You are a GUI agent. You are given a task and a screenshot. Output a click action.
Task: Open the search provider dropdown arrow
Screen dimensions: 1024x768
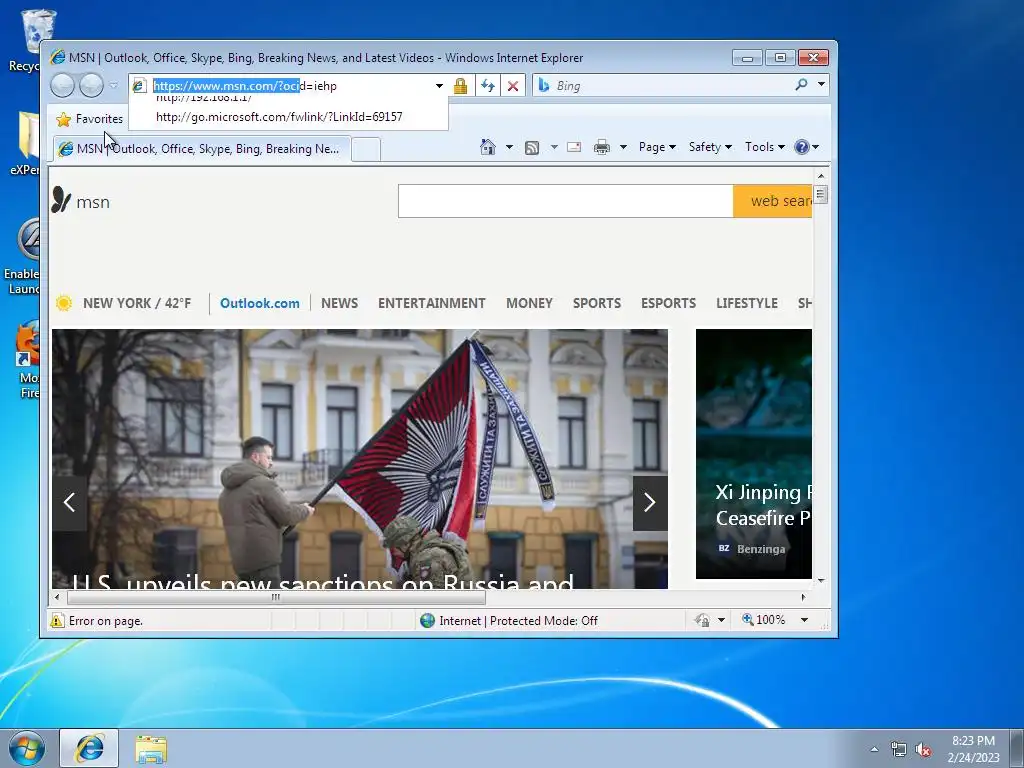pyautogui.click(x=822, y=85)
